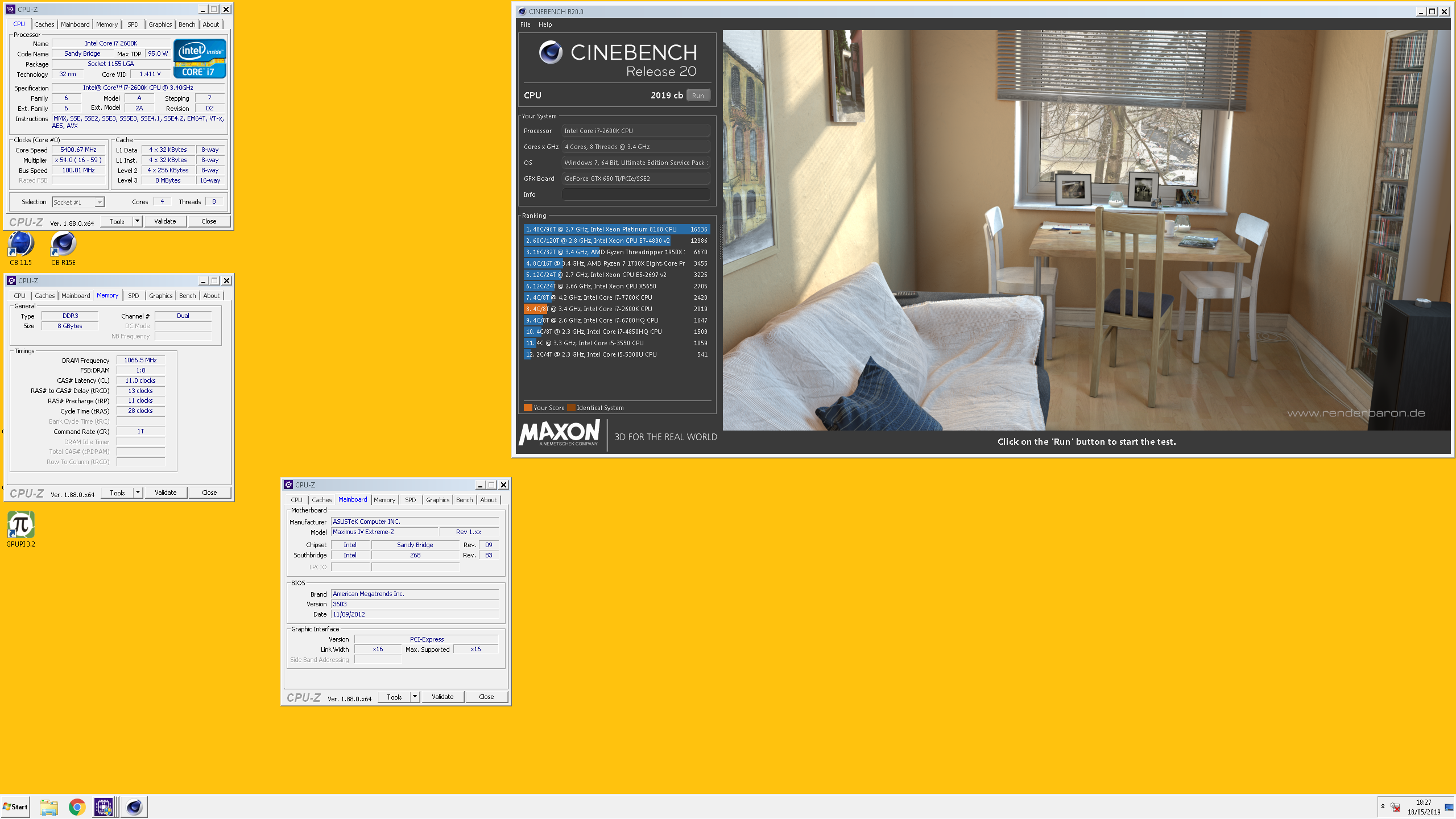Switch to Cinebench taskbar button
Viewport: 1456px width, 819px height.
pyautogui.click(x=134, y=806)
